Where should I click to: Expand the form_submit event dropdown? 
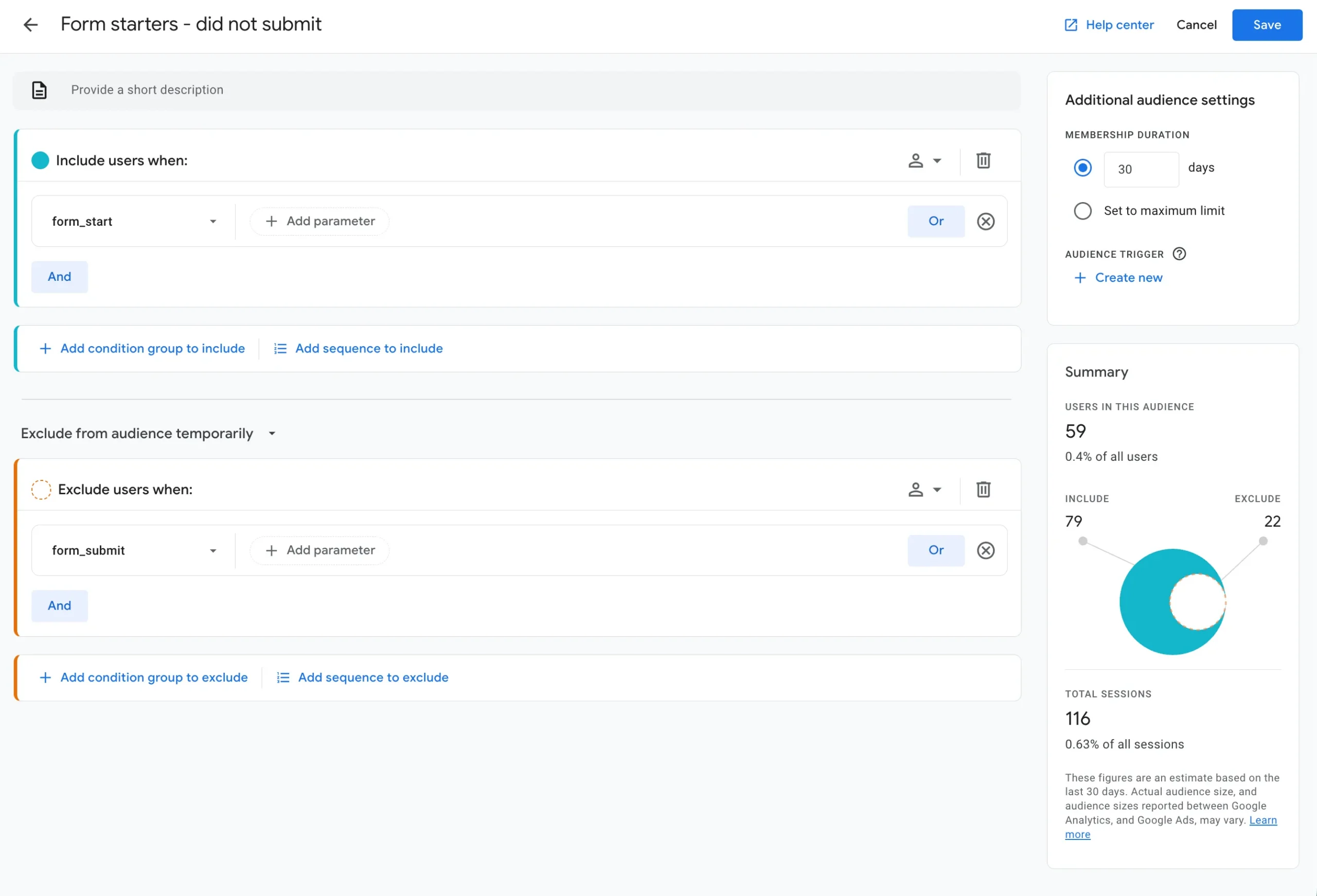(x=213, y=550)
